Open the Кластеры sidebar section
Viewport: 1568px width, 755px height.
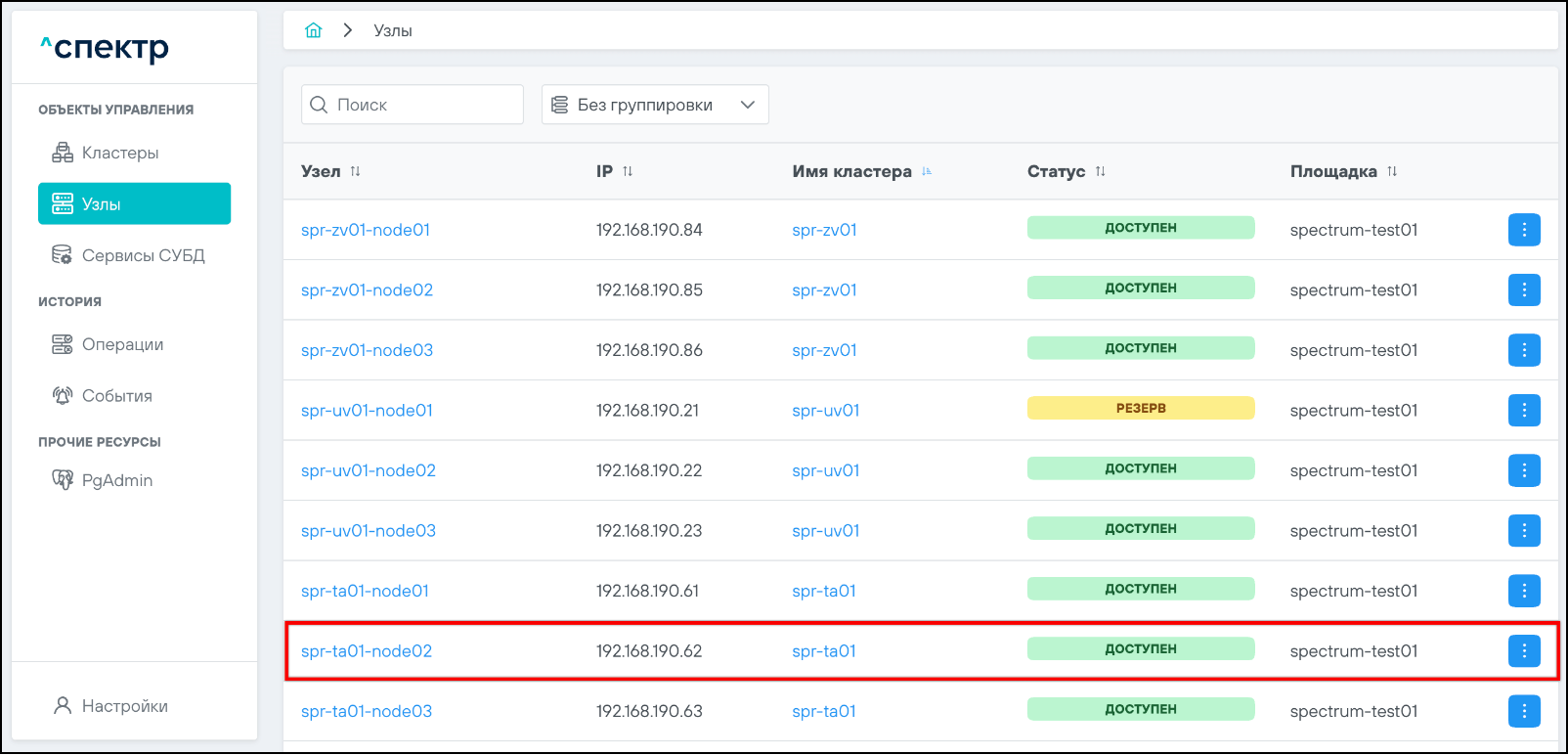tap(119, 153)
